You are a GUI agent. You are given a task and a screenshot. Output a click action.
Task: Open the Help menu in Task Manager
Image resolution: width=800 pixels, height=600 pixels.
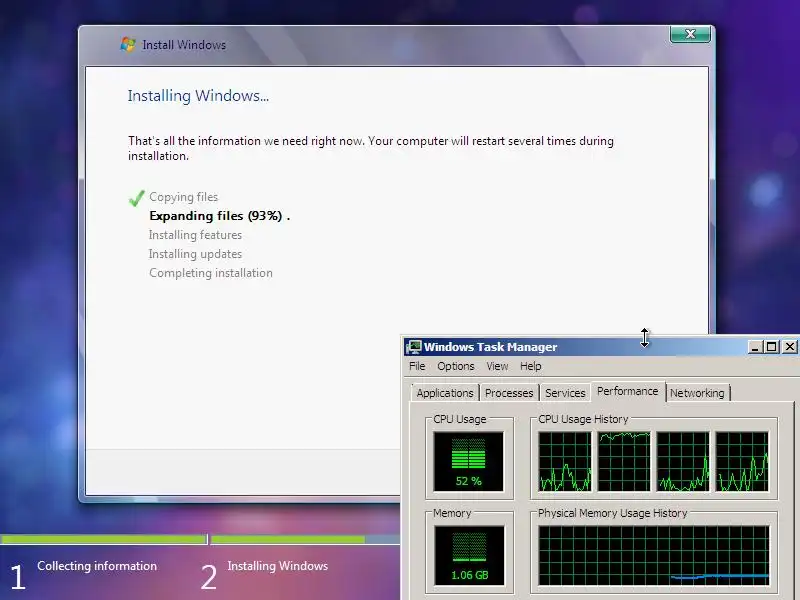[x=531, y=366]
